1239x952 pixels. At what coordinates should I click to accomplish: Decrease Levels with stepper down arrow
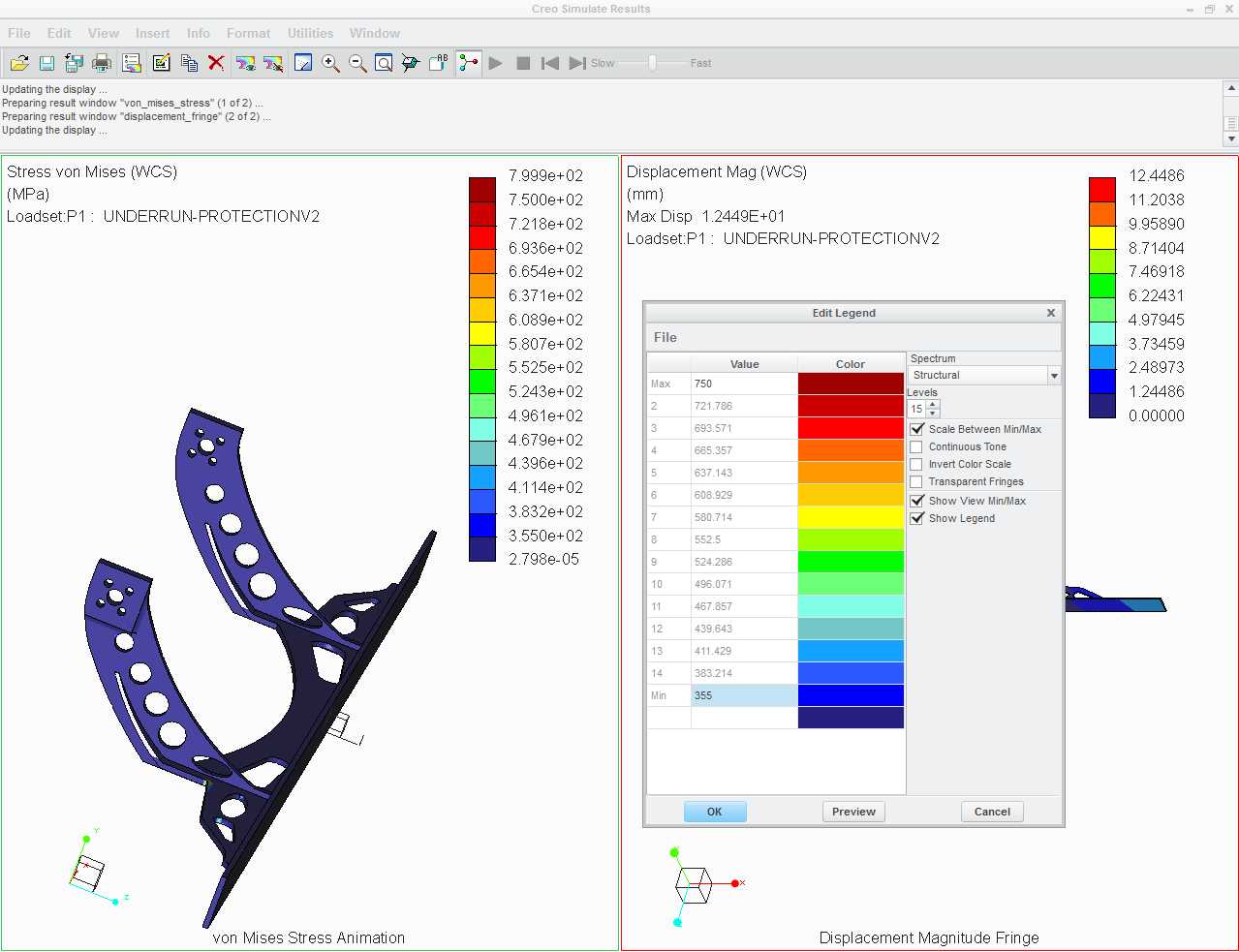[x=933, y=414]
